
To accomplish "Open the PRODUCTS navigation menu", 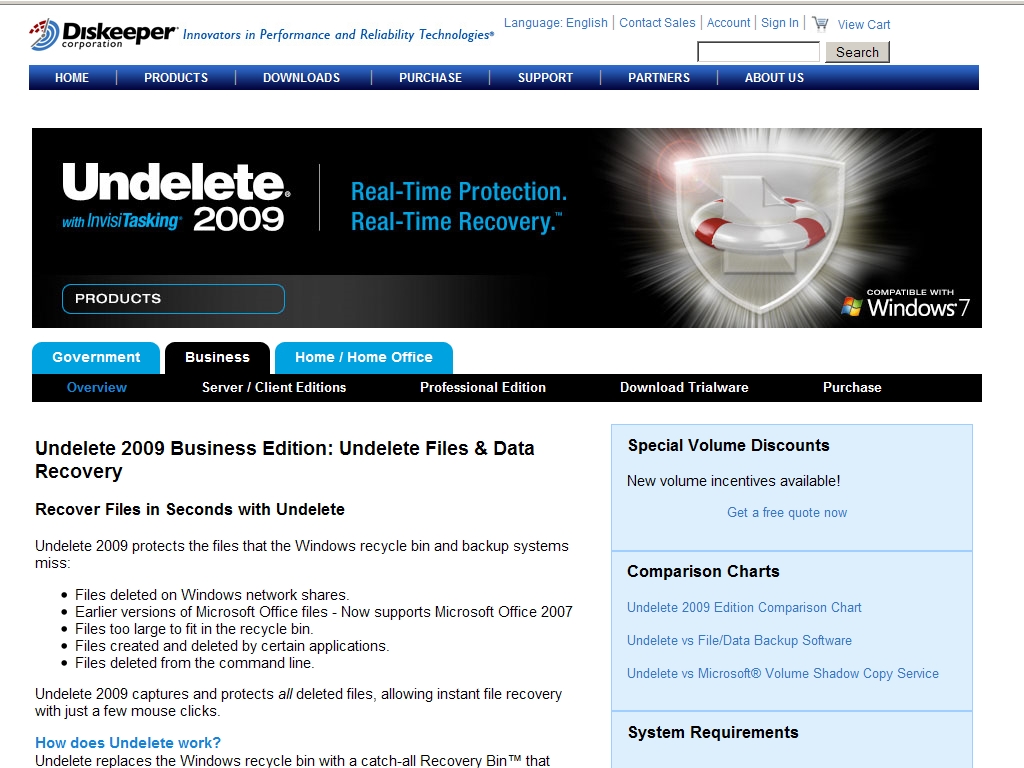I will tap(176, 78).
